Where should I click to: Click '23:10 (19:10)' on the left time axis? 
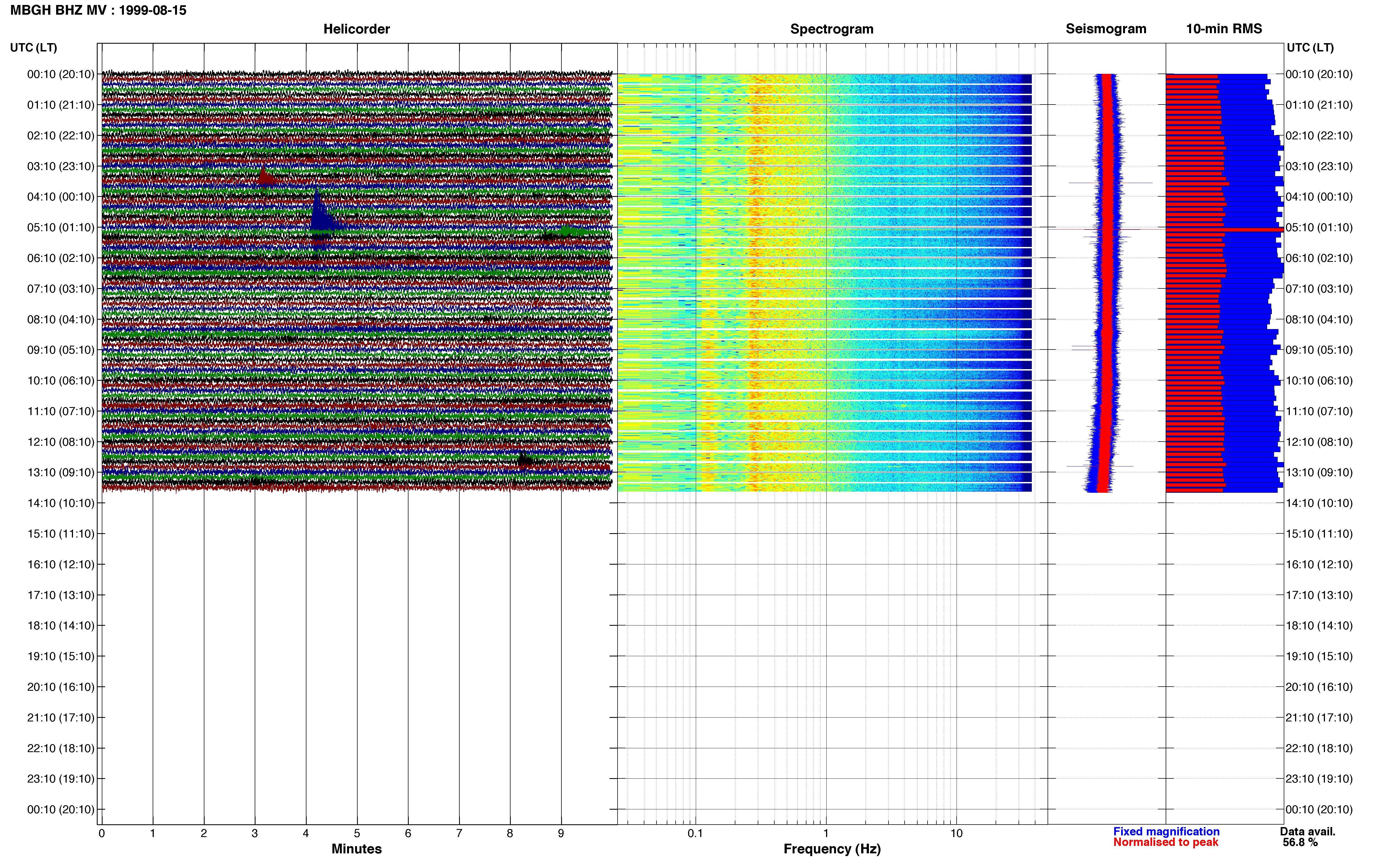[61, 779]
